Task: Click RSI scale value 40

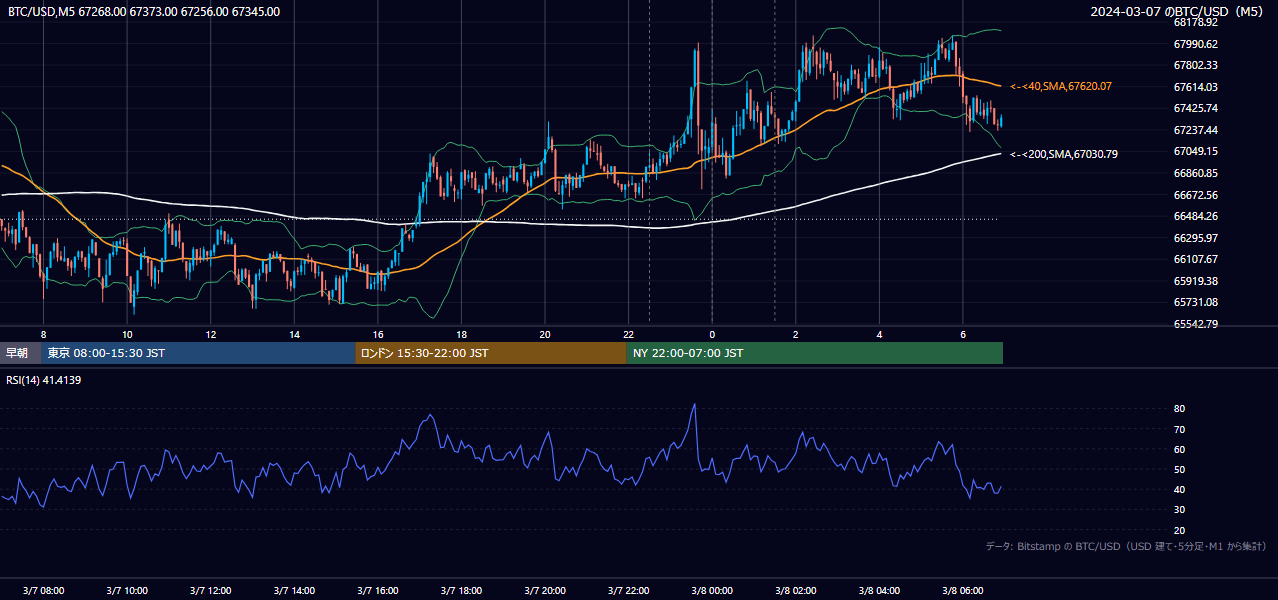Action: pos(1179,489)
